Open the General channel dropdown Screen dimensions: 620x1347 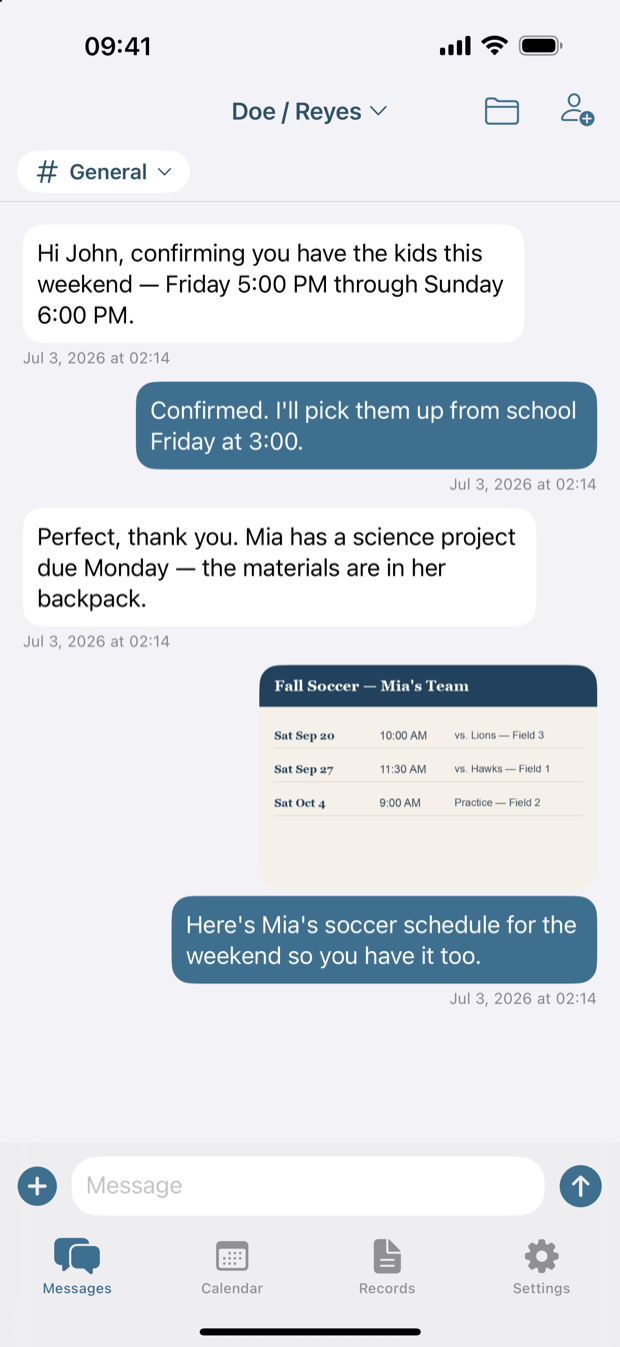(103, 172)
